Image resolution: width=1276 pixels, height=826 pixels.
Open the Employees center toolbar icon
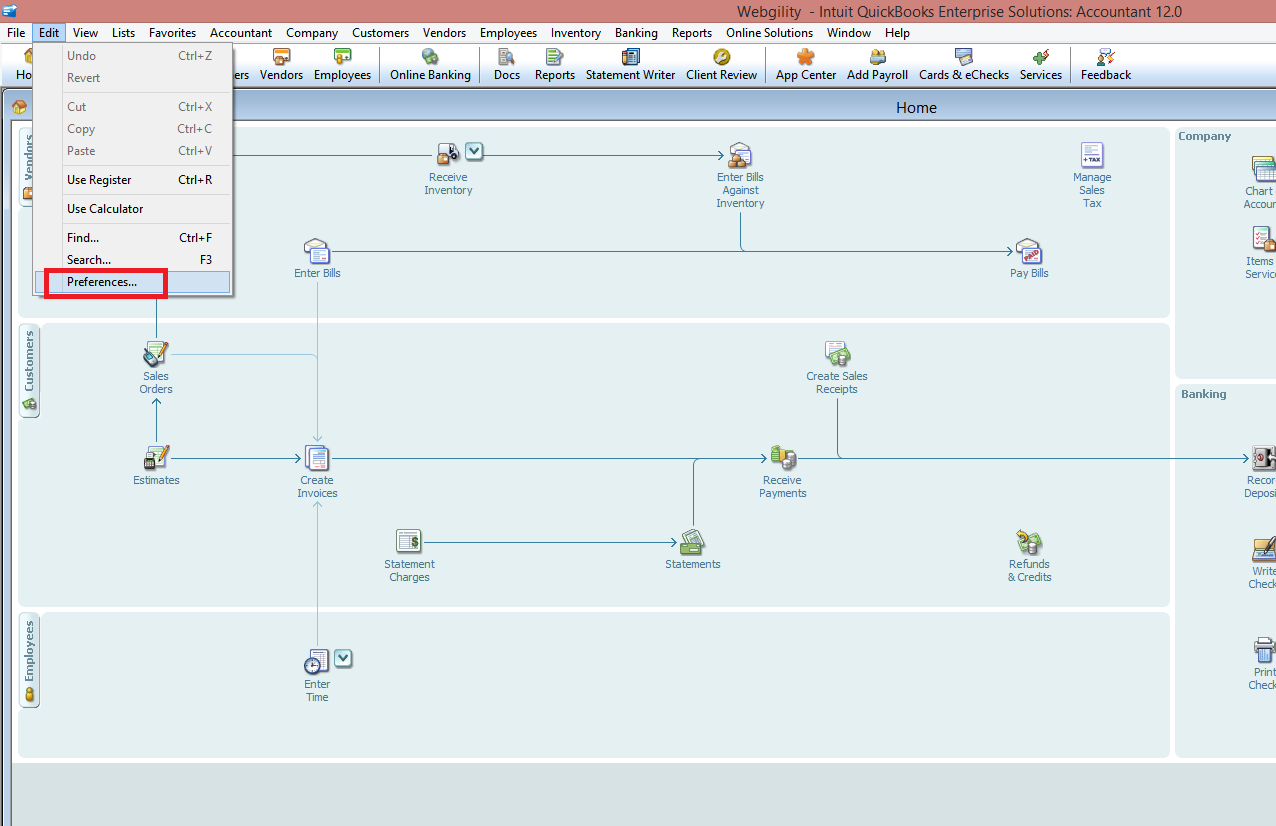342,65
